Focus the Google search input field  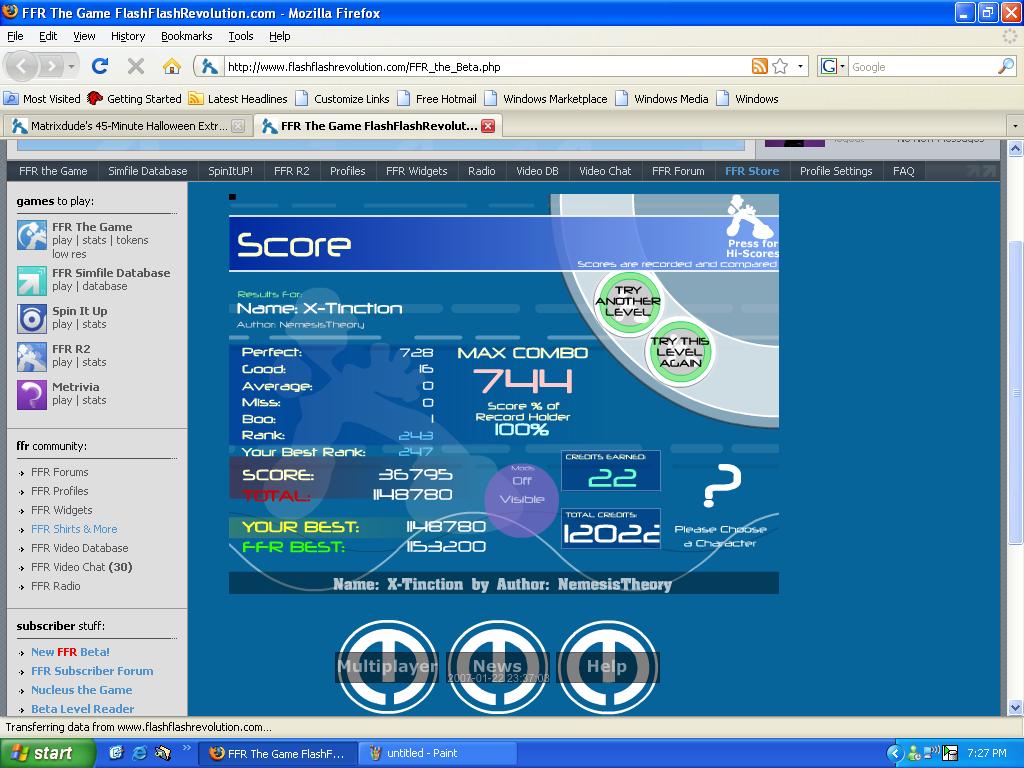923,67
